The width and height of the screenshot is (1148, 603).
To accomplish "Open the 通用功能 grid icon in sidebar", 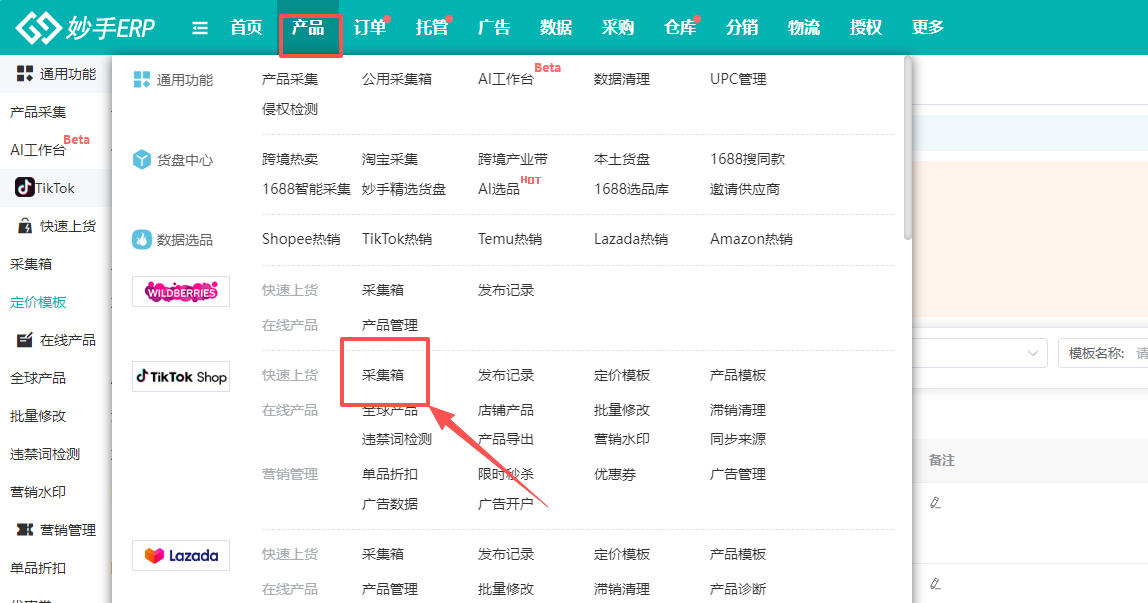I will pos(25,73).
